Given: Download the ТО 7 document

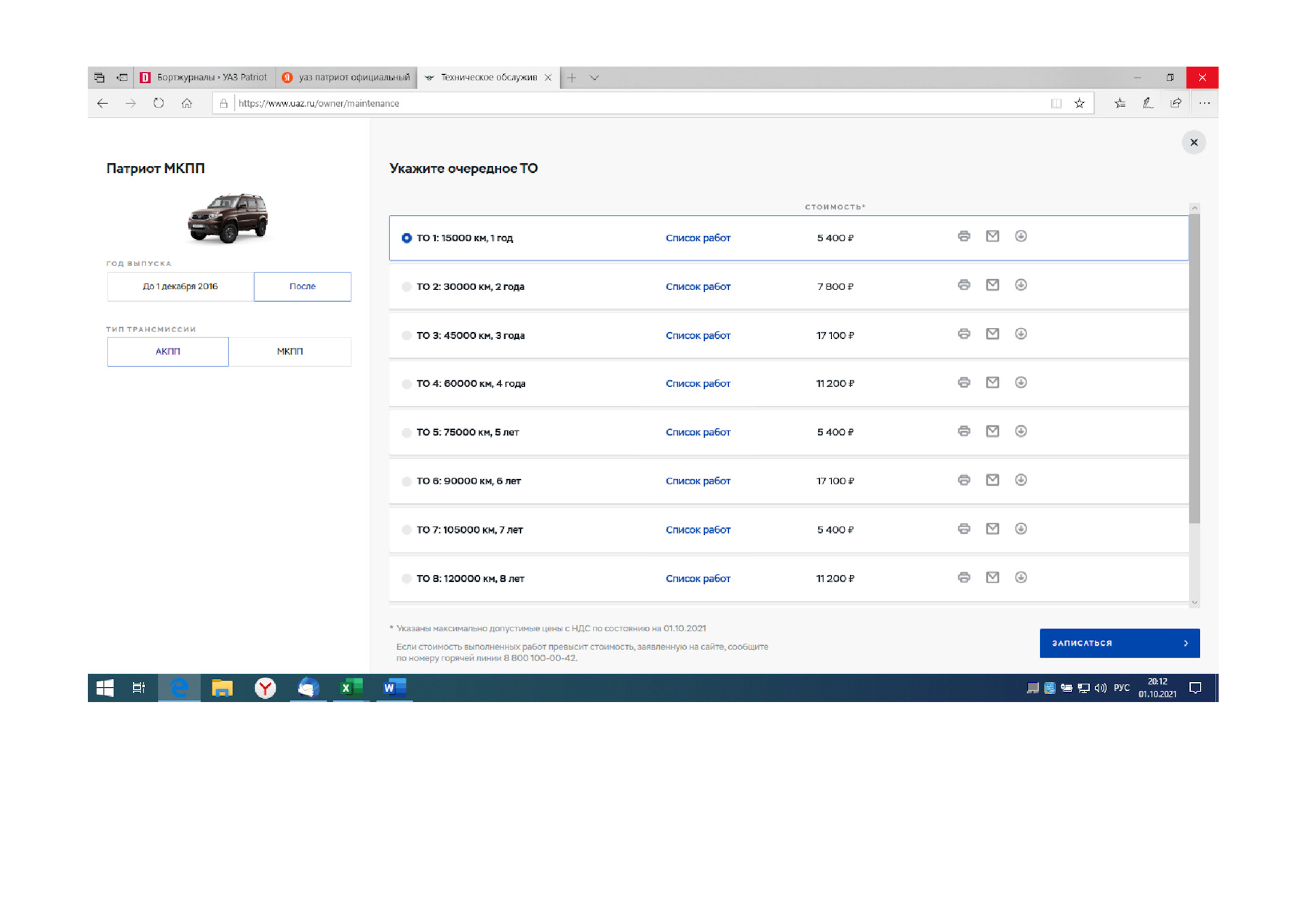Looking at the screenshot, I should tap(1021, 529).
